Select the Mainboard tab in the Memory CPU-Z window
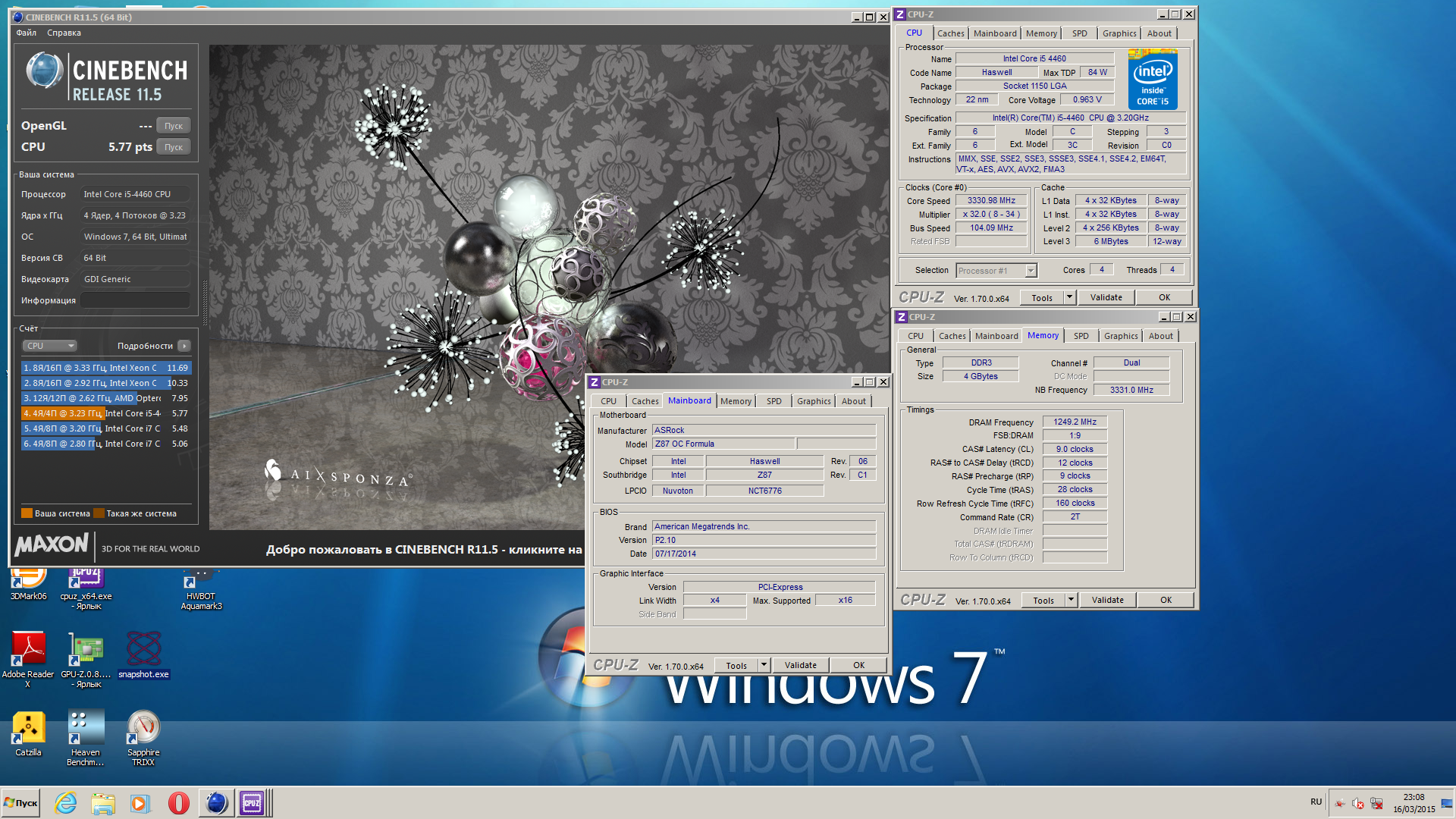The width and height of the screenshot is (1456, 819). [996, 336]
